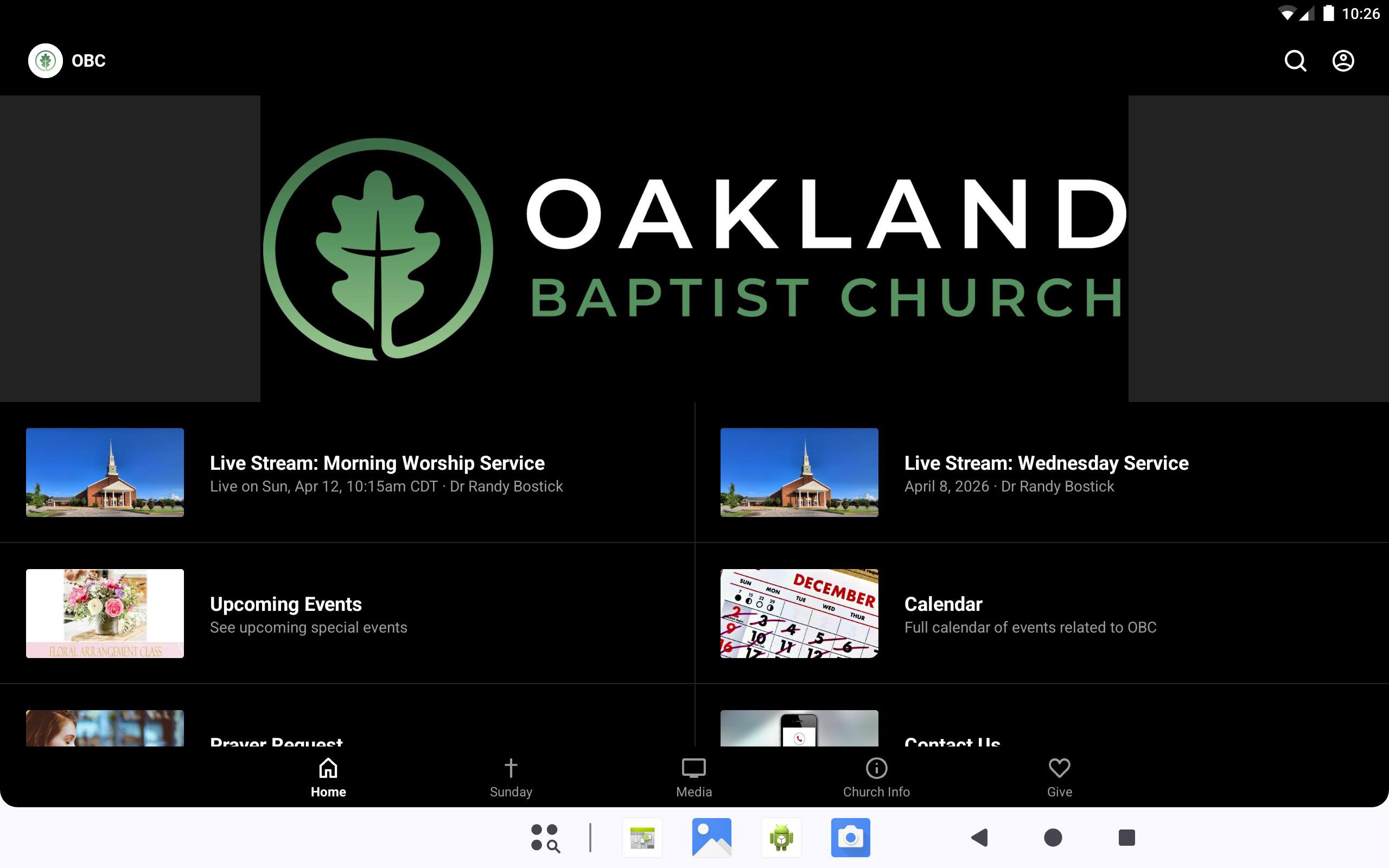Open the user profile account icon
1389x868 pixels.
click(1342, 61)
